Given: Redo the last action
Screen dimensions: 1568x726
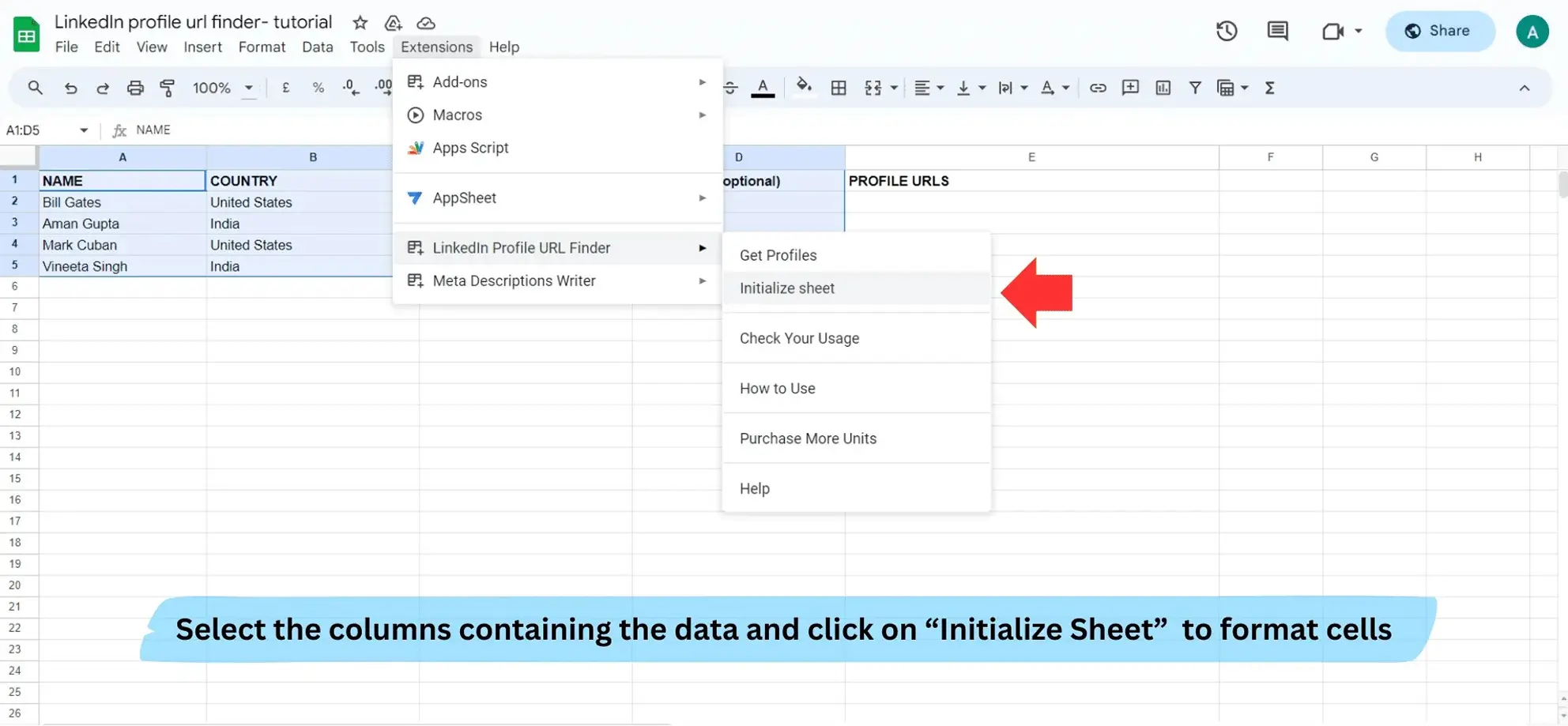Looking at the screenshot, I should click(x=103, y=88).
